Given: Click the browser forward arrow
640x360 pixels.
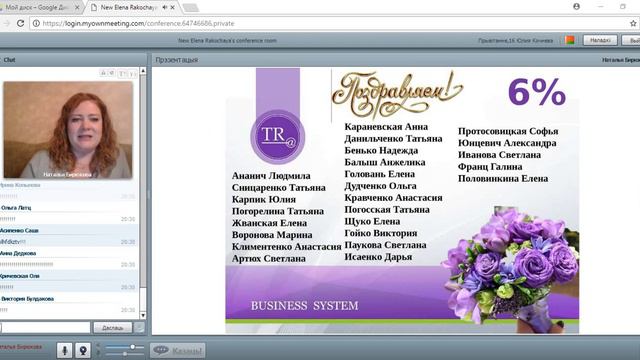Looking at the screenshot, I should 7,23.
